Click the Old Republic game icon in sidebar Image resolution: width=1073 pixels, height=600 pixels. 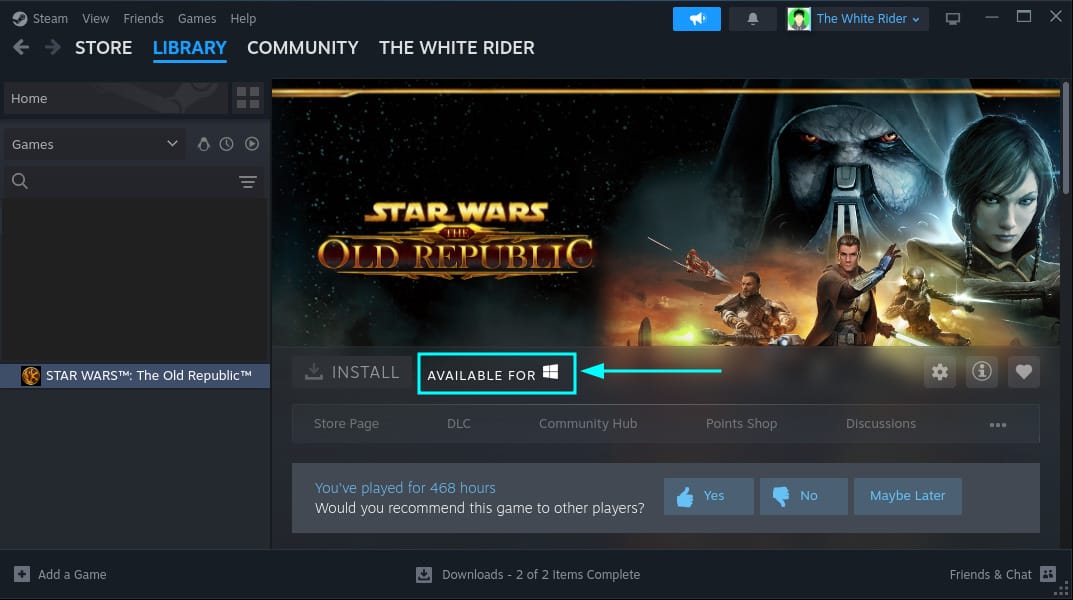(31, 376)
